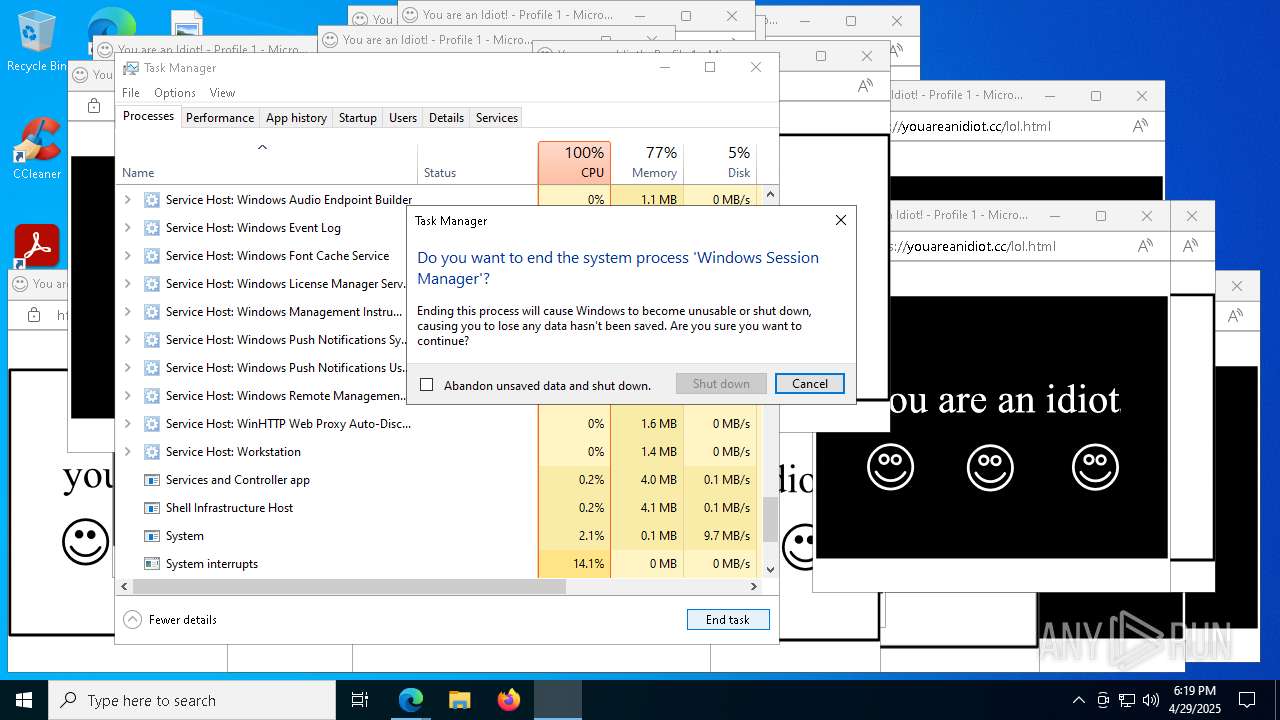Click process list scroll left arrow
This screenshot has width=1280, height=720.
point(124,587)
